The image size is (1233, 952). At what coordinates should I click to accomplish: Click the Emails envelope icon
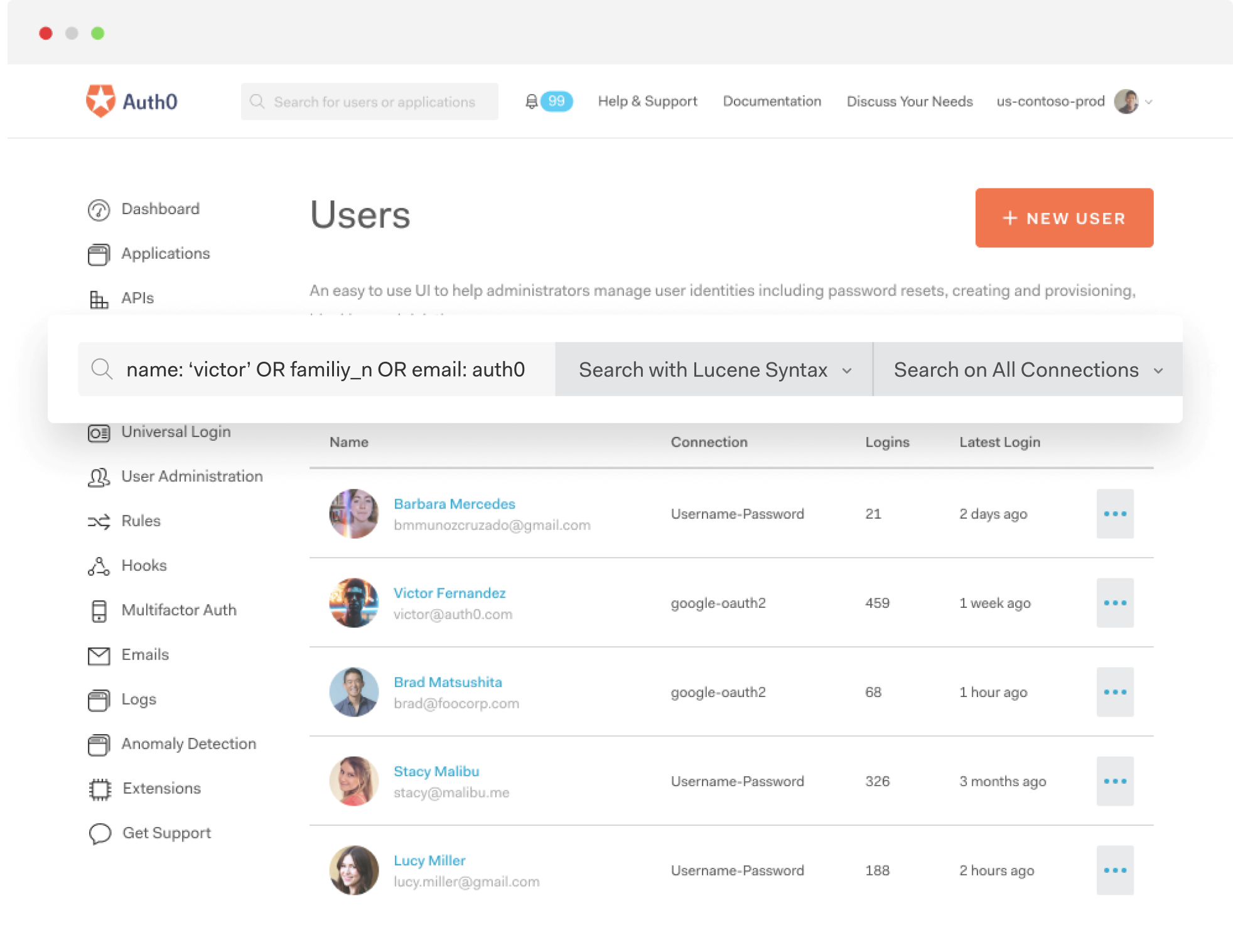tap(99, 655)
